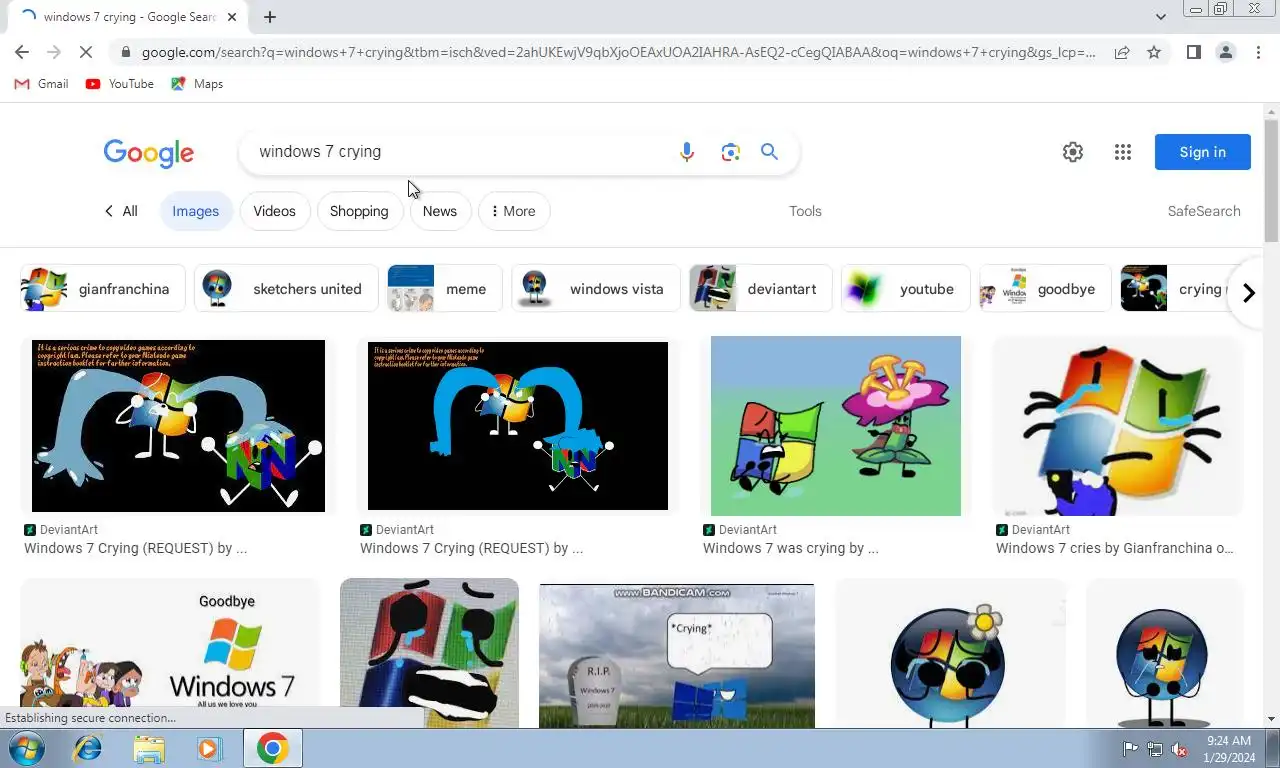
Task: Open Chrome profile avatar
Action: pyautogui.click(x=1226, y=52)
